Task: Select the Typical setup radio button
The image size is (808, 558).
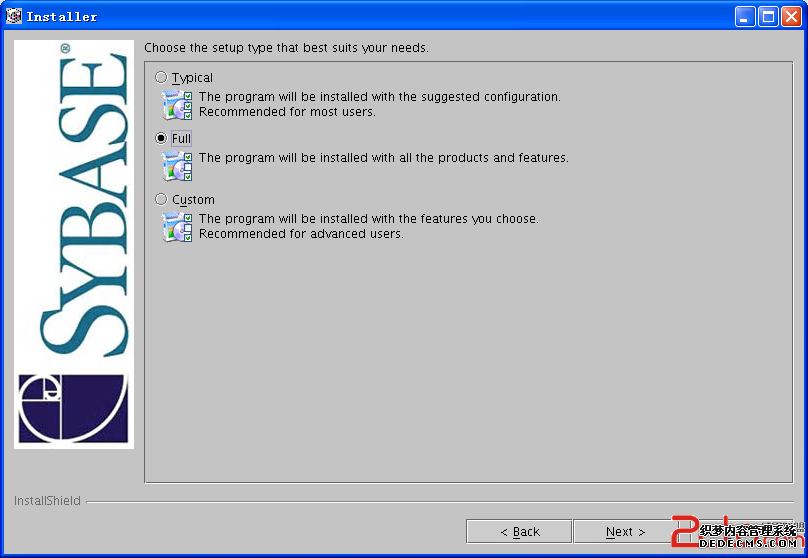Action: pos(161,78)
